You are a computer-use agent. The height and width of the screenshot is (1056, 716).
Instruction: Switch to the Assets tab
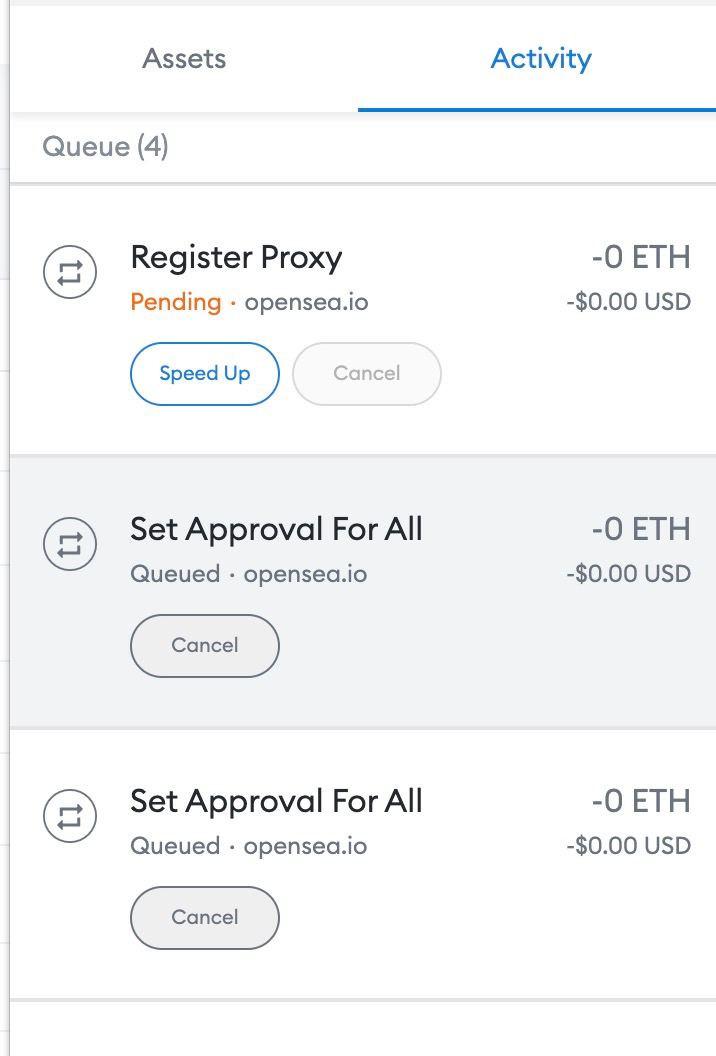tap(184, 59)
